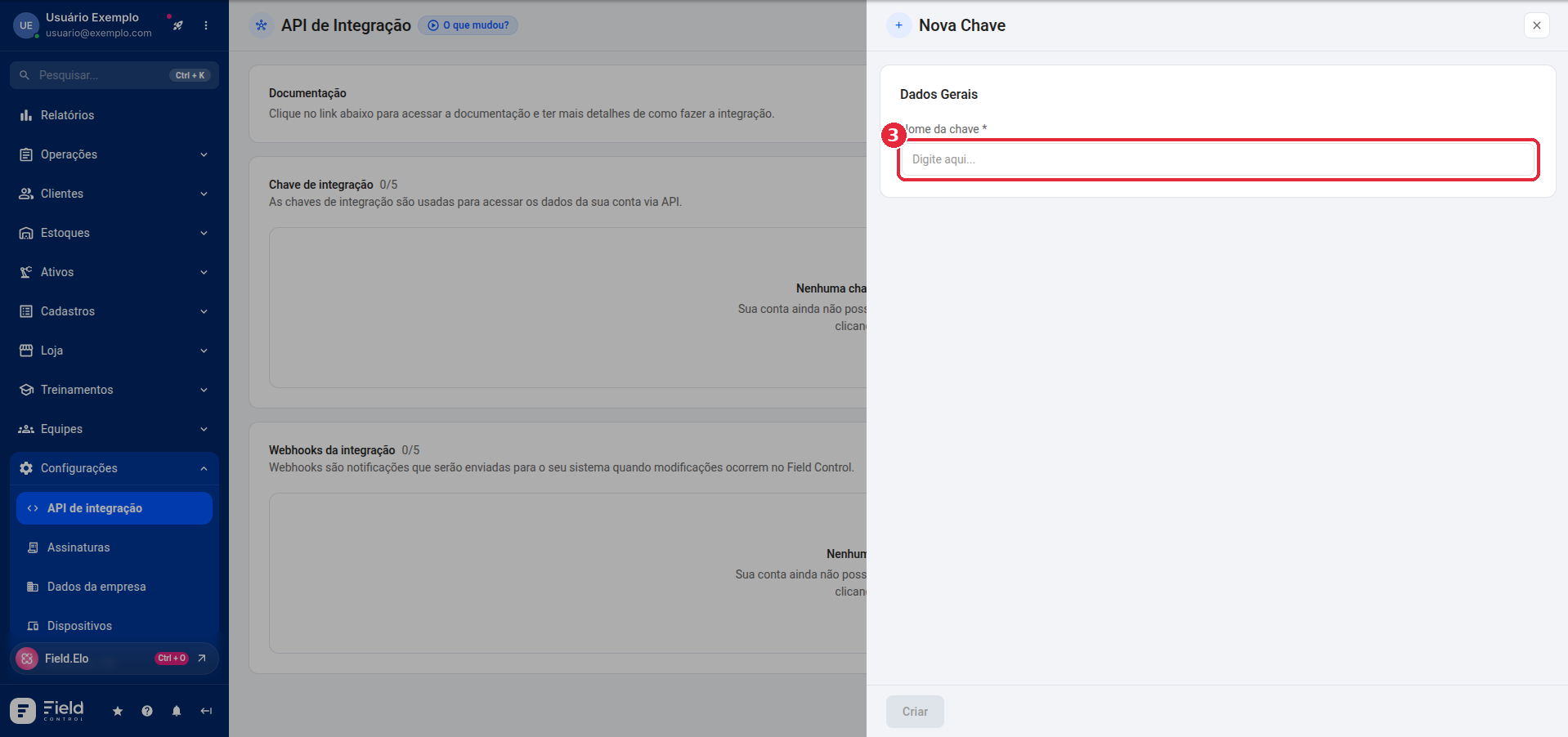Image resolution: width=1568 pixels, height=737 pixels.
Task: Click the Field Control logo
Action: [x=47, y=710]
